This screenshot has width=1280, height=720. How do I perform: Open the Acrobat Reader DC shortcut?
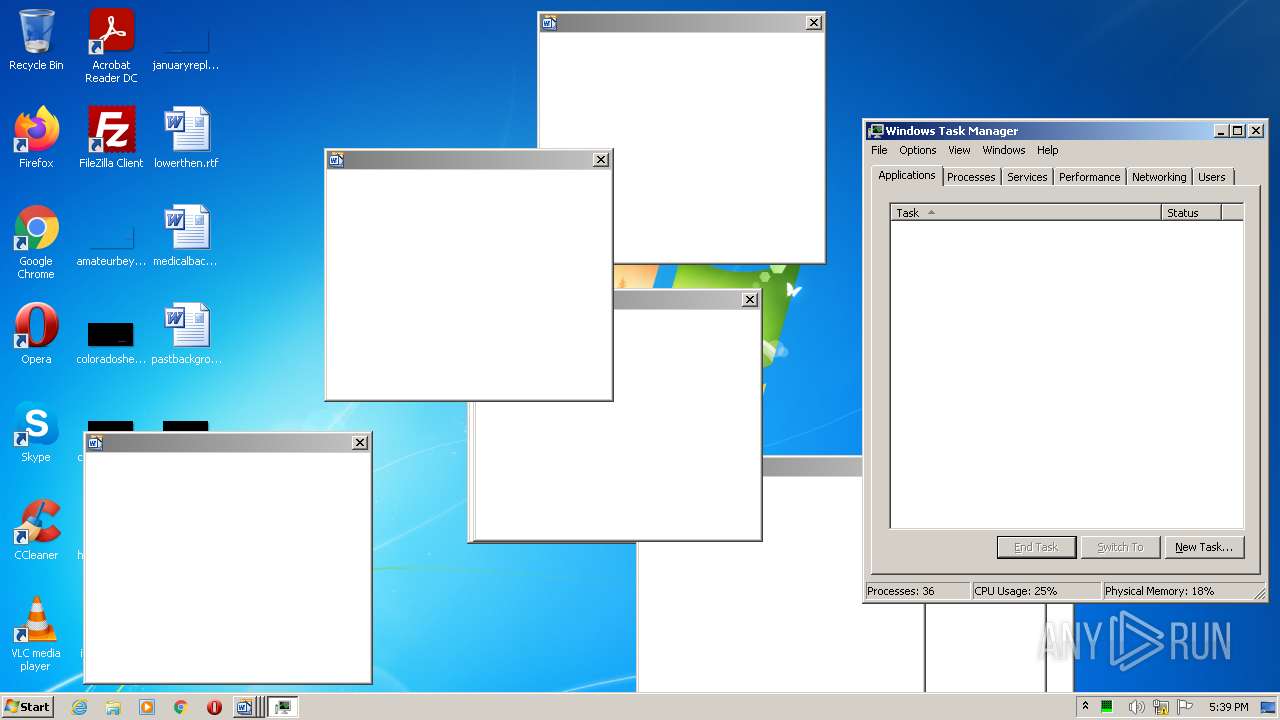(x=111, y=46)
